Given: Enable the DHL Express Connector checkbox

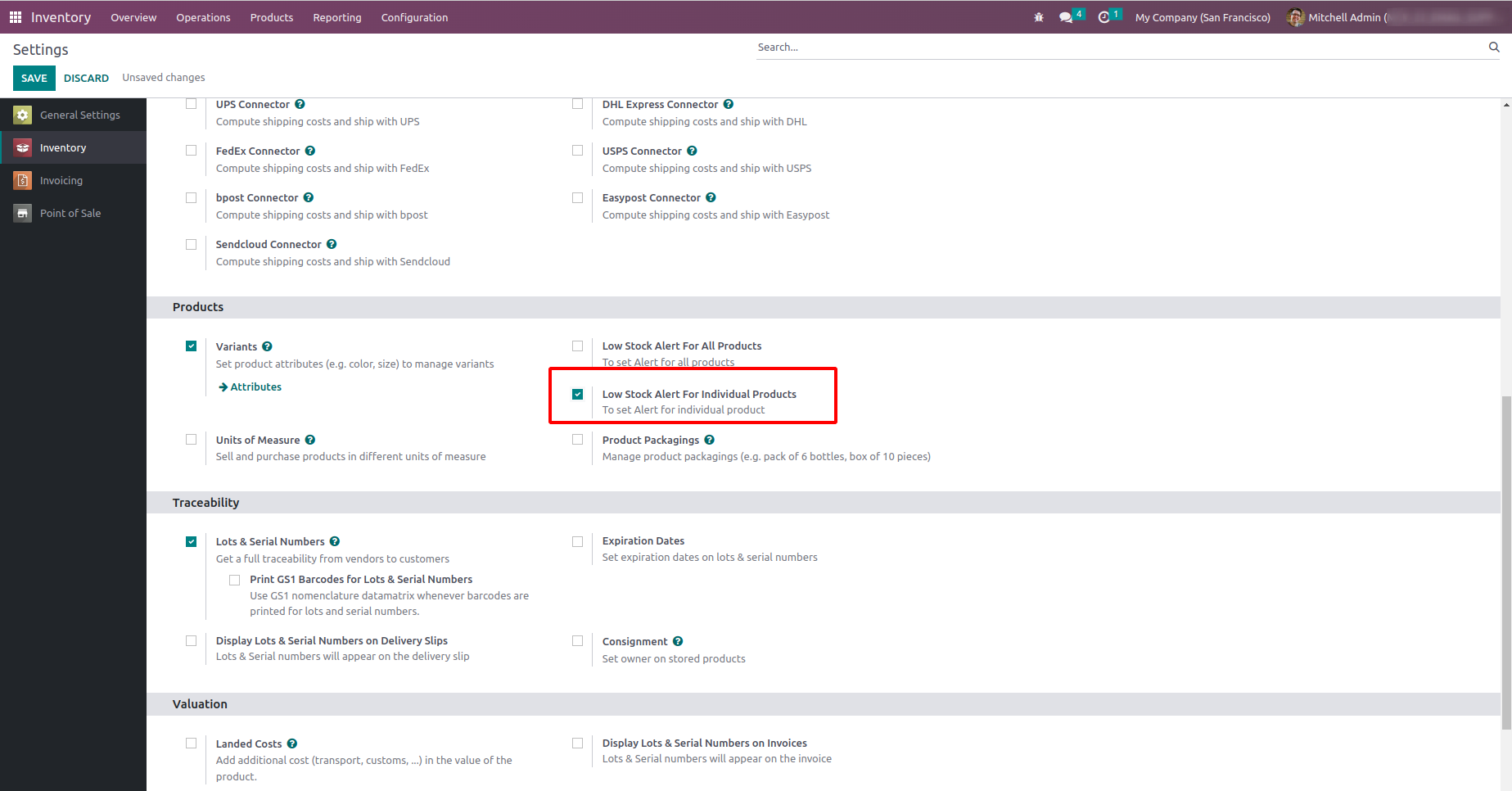Looking at the screenshot, I should 578,104.
